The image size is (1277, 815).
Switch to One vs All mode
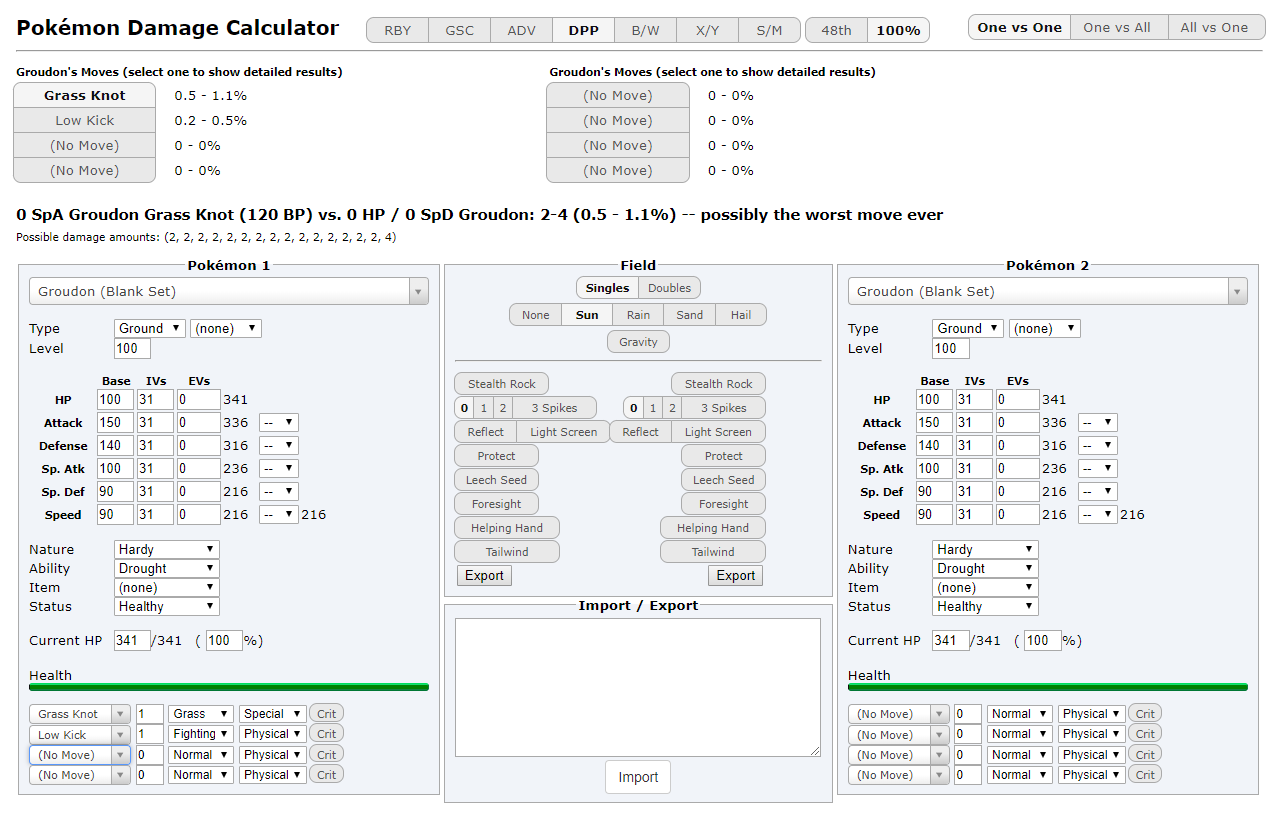[1117, 27]
